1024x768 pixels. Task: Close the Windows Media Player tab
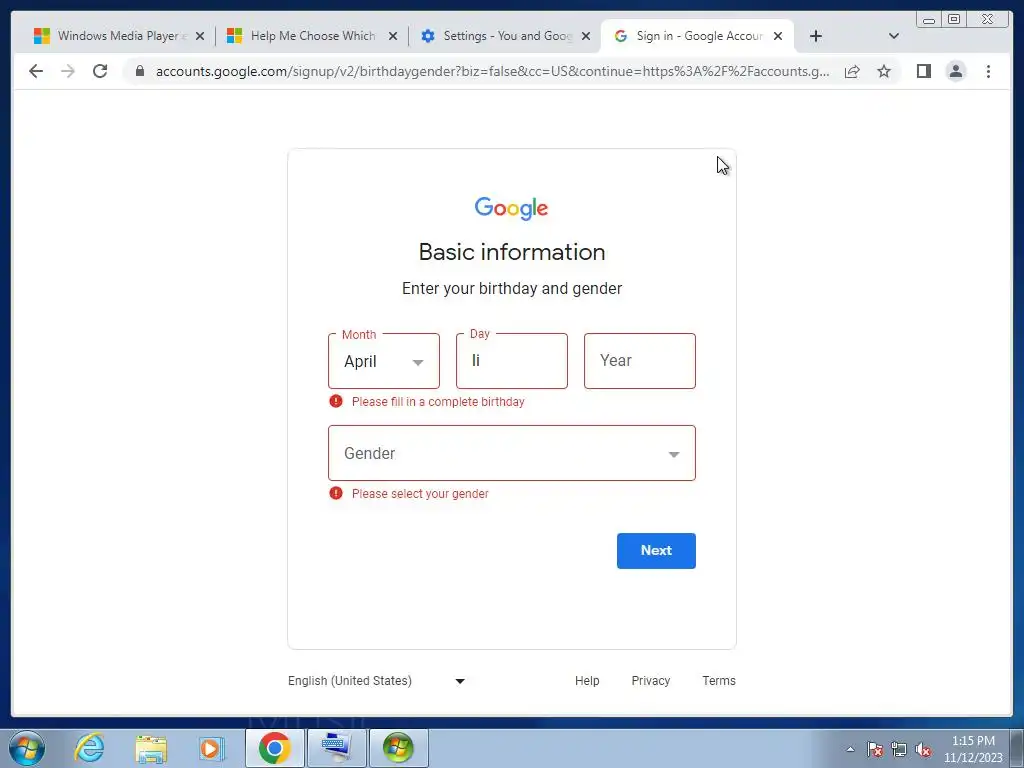[x=200, y=36]
